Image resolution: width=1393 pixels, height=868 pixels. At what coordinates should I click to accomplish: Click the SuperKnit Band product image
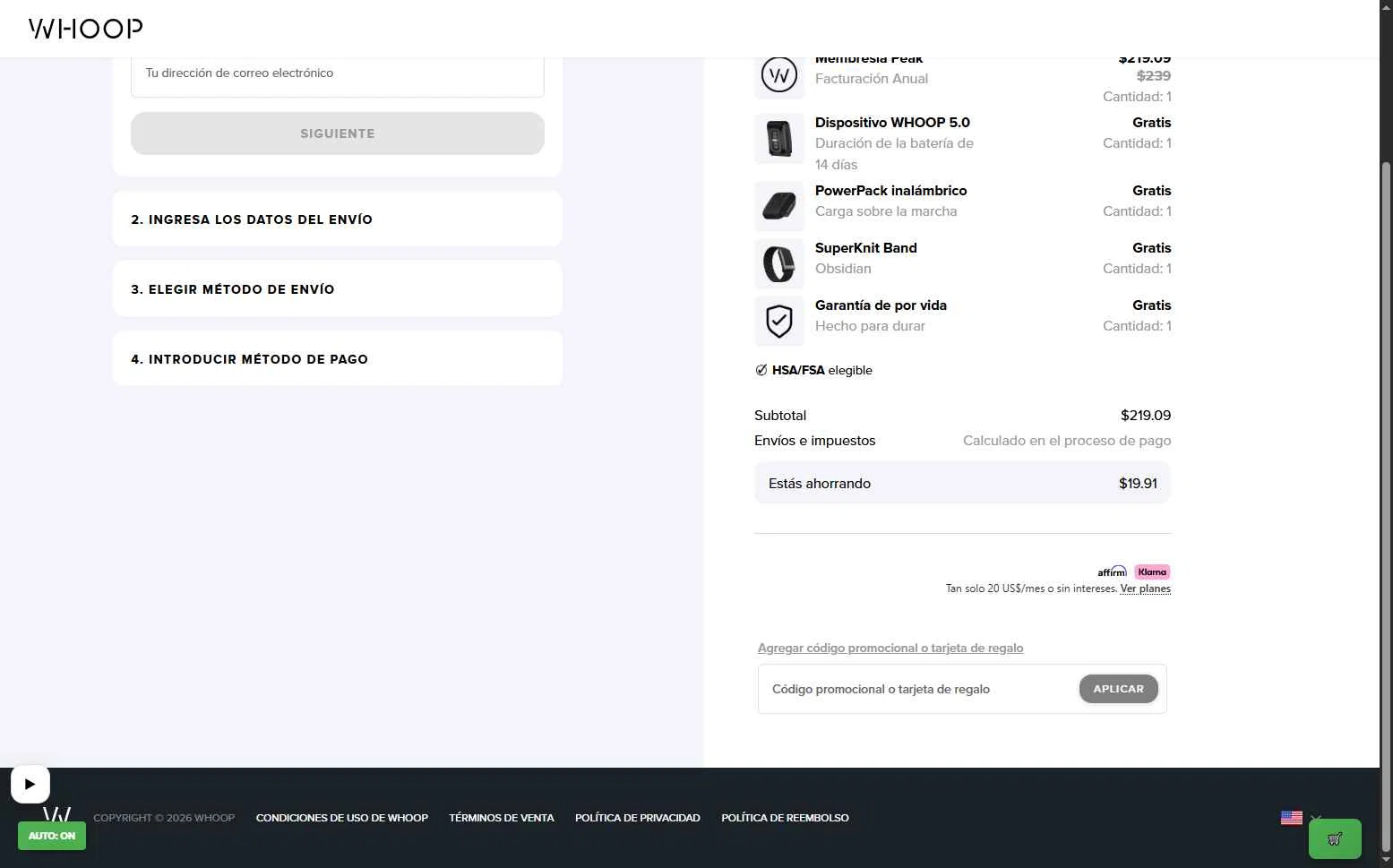click(x=779, y=263)
